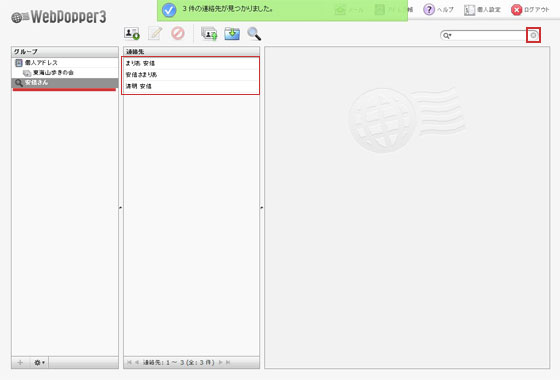
Task: Open the ヘルプ help link
Action: 439,10
